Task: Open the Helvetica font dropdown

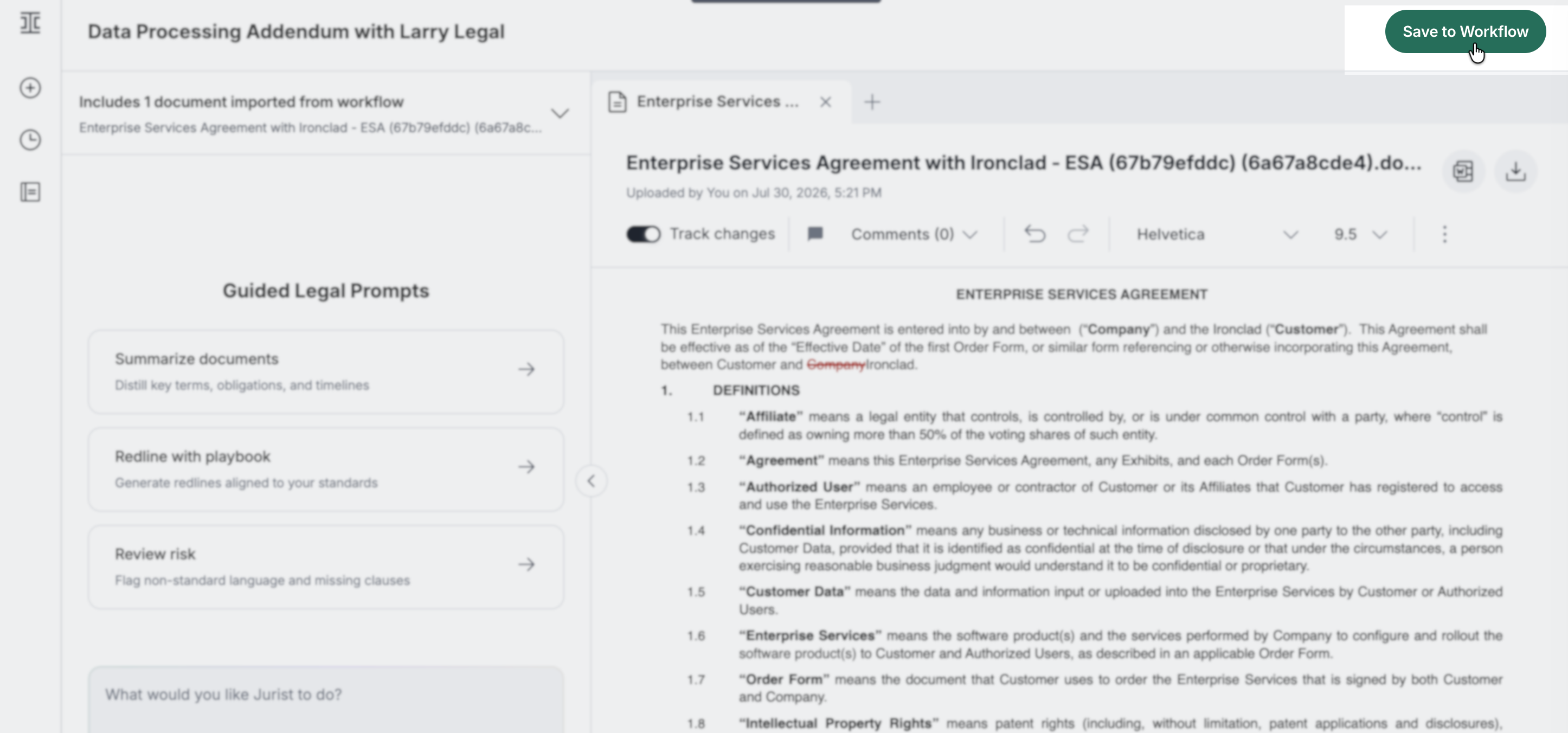Action: click(1217, 234)
